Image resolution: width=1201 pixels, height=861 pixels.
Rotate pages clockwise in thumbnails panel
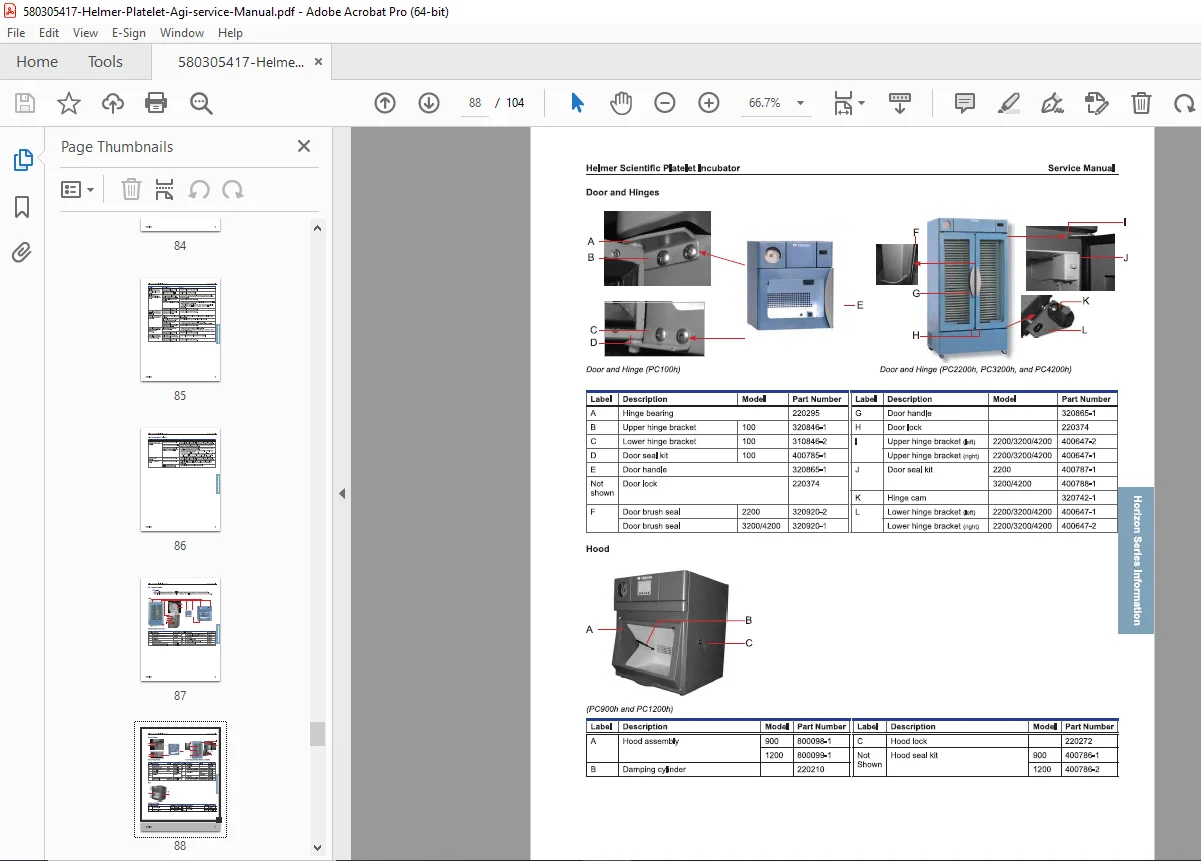coord(233,189)
